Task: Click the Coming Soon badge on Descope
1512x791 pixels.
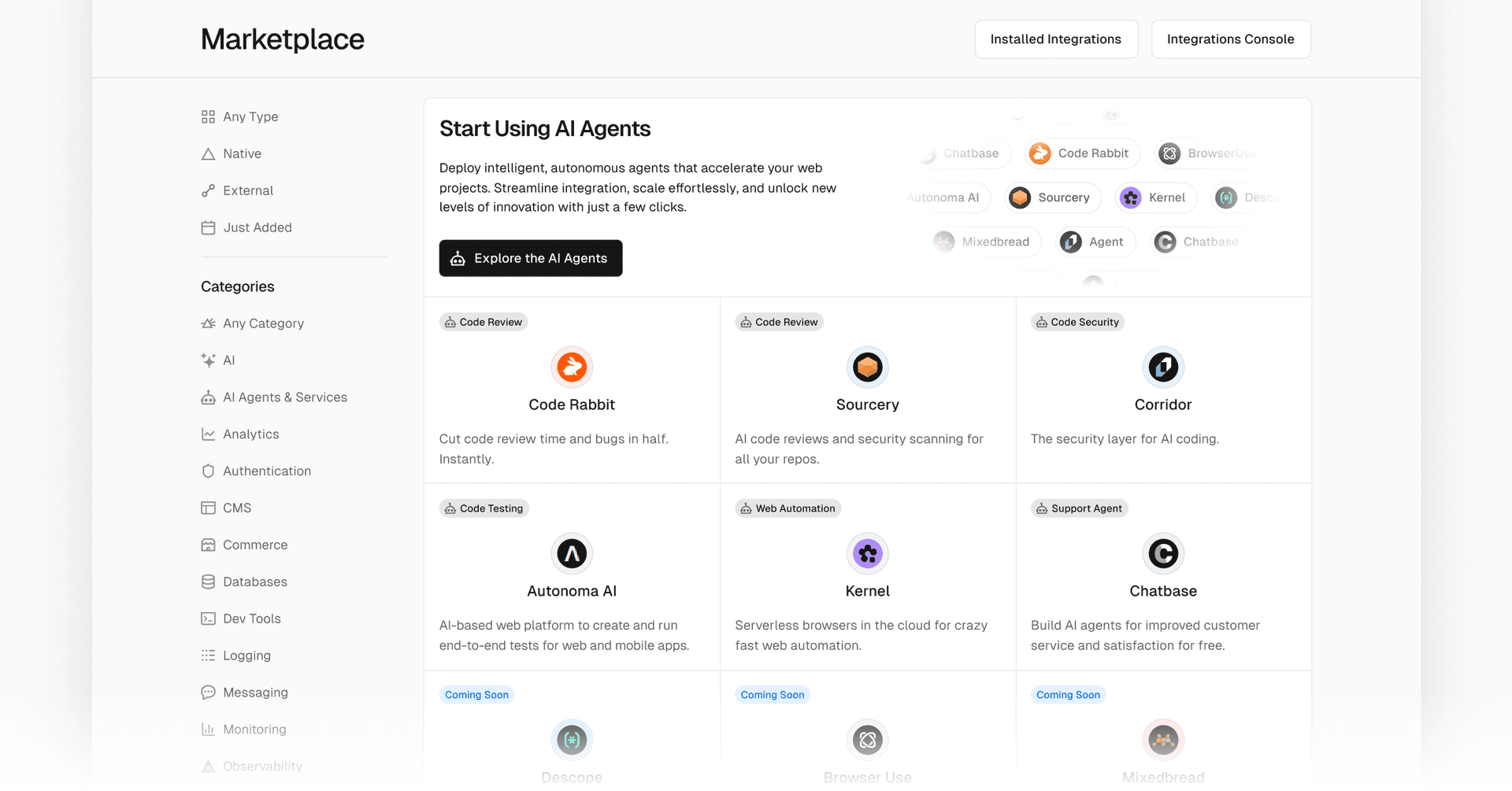Action: 476,694
